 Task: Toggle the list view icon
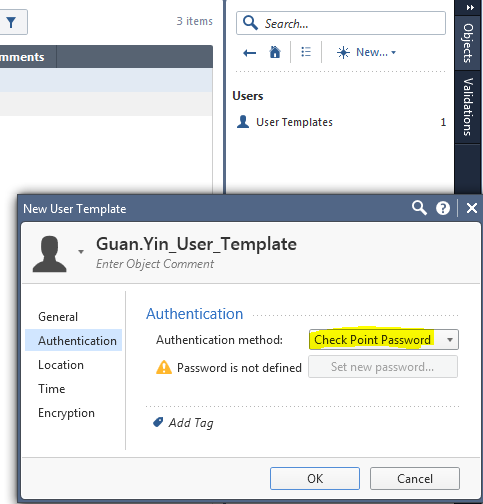point(306,52)
